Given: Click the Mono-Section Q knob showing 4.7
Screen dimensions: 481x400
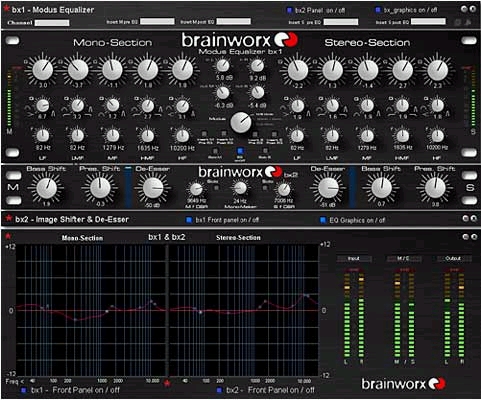Looking at the screenshot, I should [43, 106].
